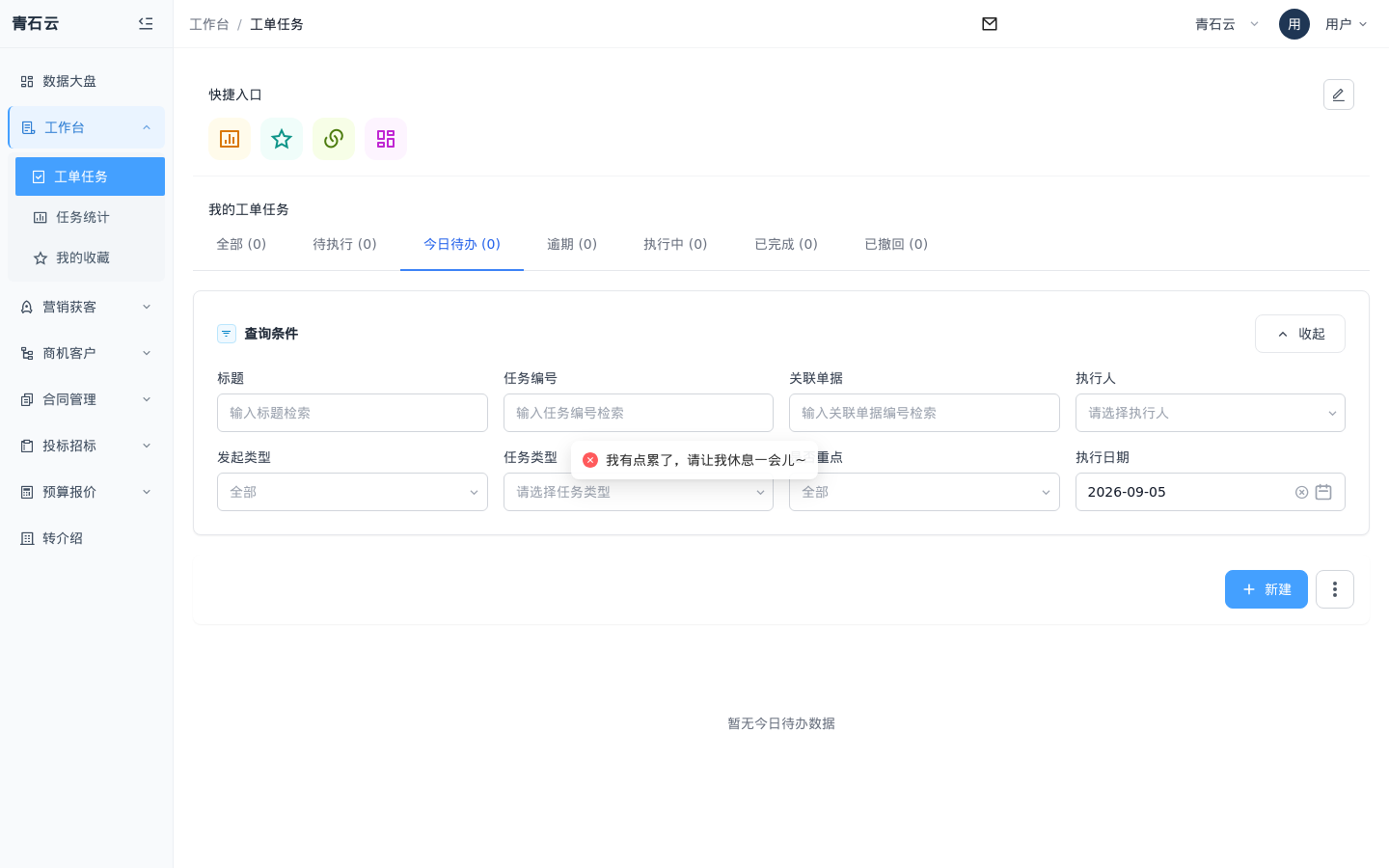
Task: Switch to the 已完成 (0) tab
Action: click(786, 244)
